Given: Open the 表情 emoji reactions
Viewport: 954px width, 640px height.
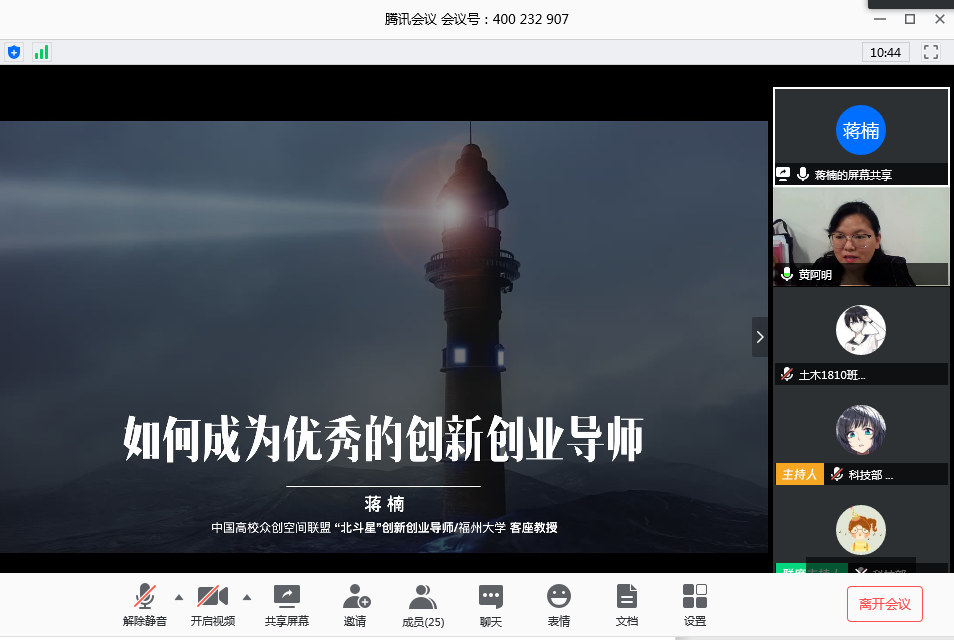Looking at the screenshot, I should tap(558, 604).
